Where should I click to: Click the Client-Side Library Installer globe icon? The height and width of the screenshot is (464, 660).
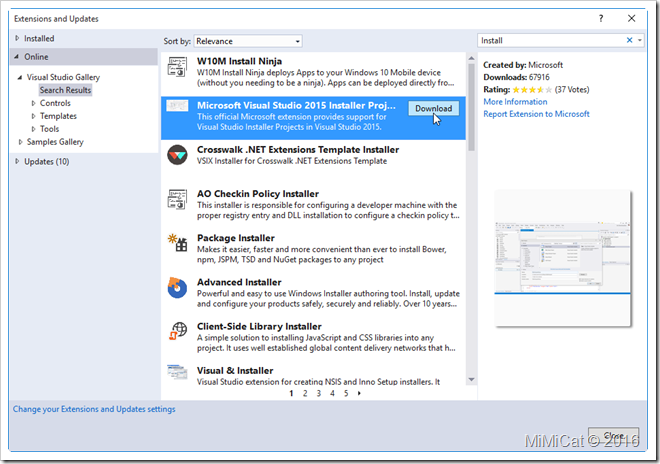pyautogui.click(x=178, y=331)
